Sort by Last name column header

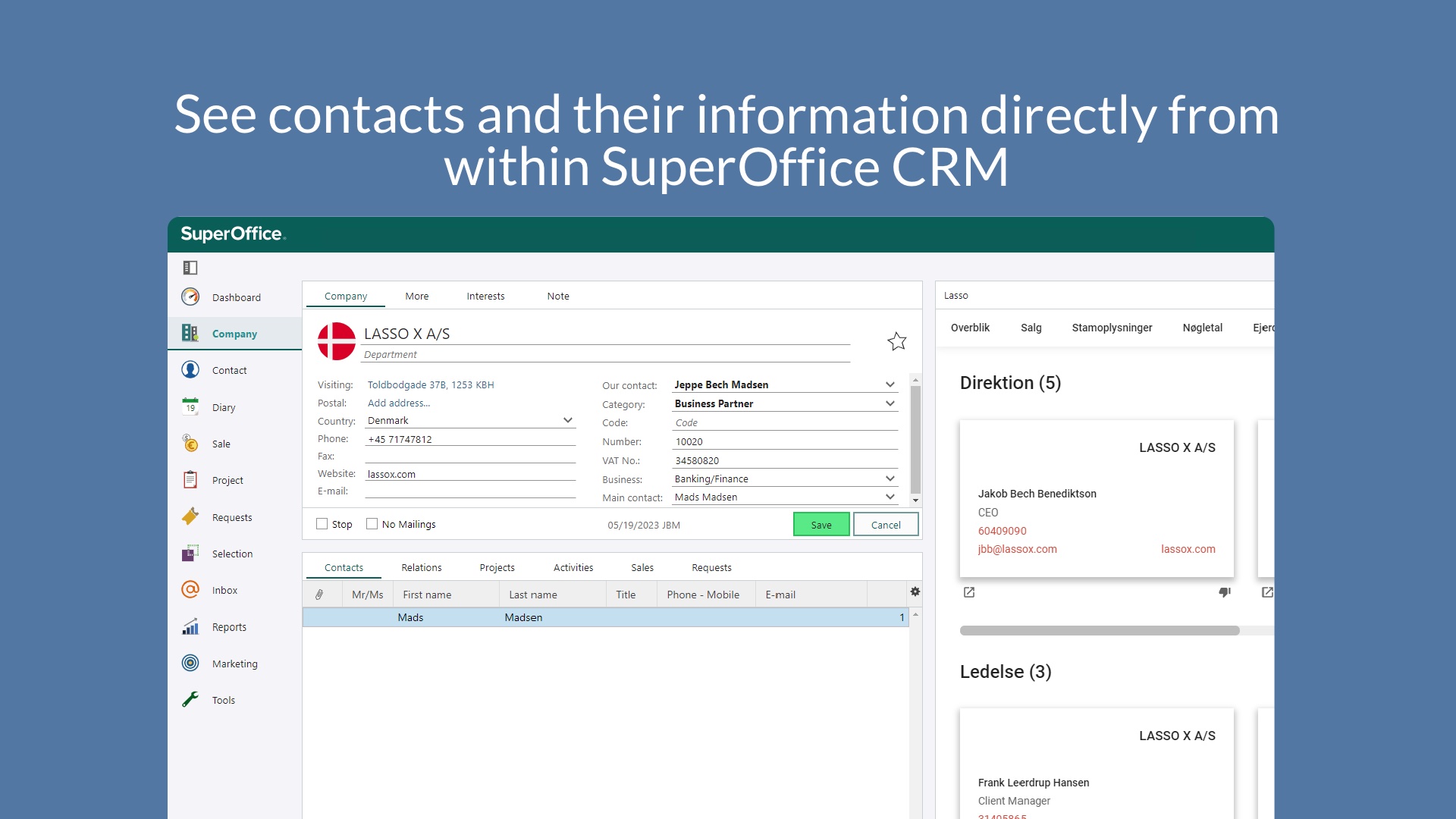tap(552, 595)
